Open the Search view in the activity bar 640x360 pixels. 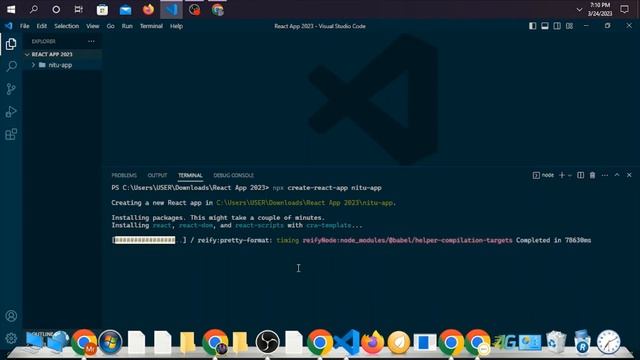(x=11, y=66)
